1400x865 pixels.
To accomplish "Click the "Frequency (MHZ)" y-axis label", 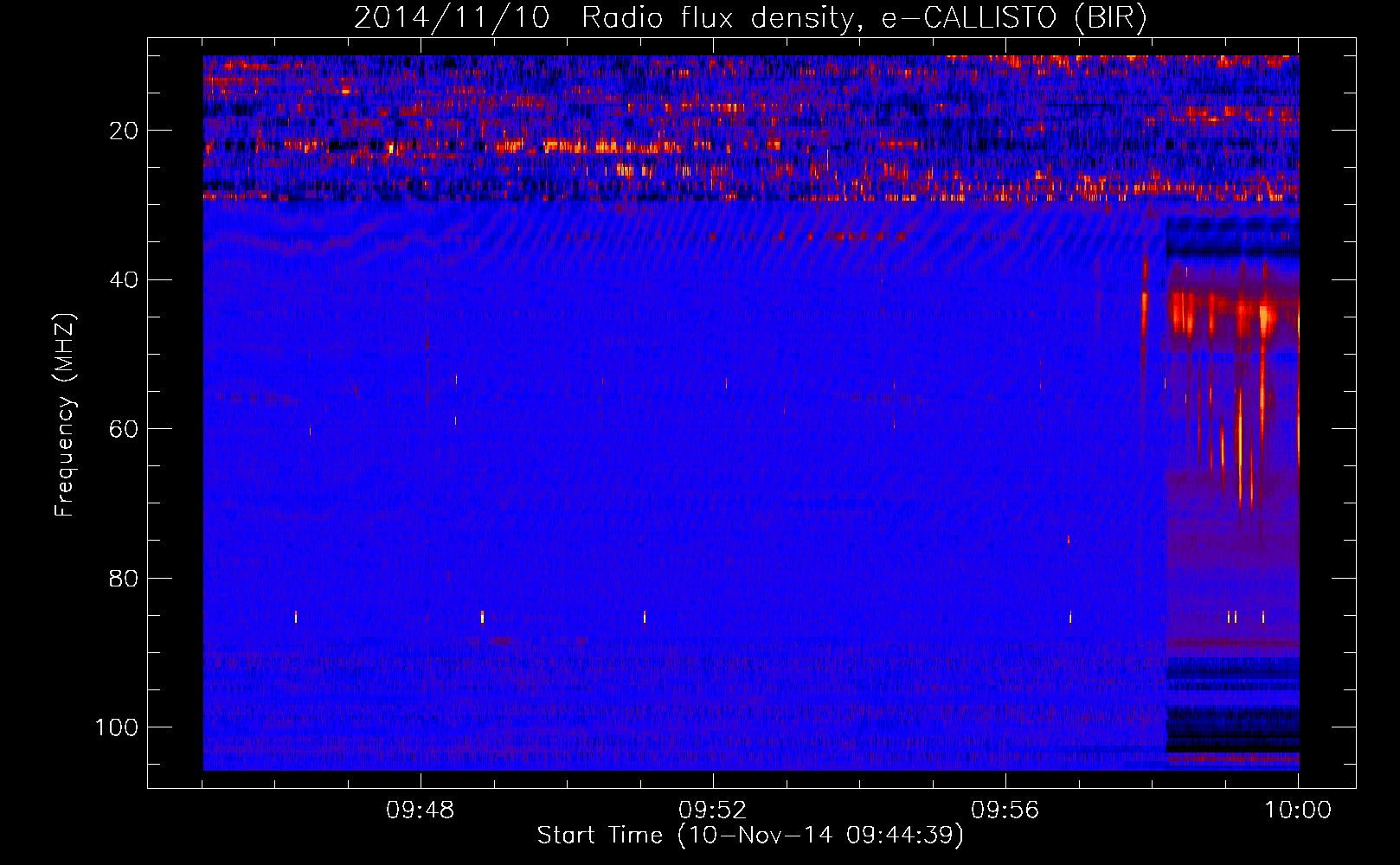I will pyautogui.click(x=65, y=414).
